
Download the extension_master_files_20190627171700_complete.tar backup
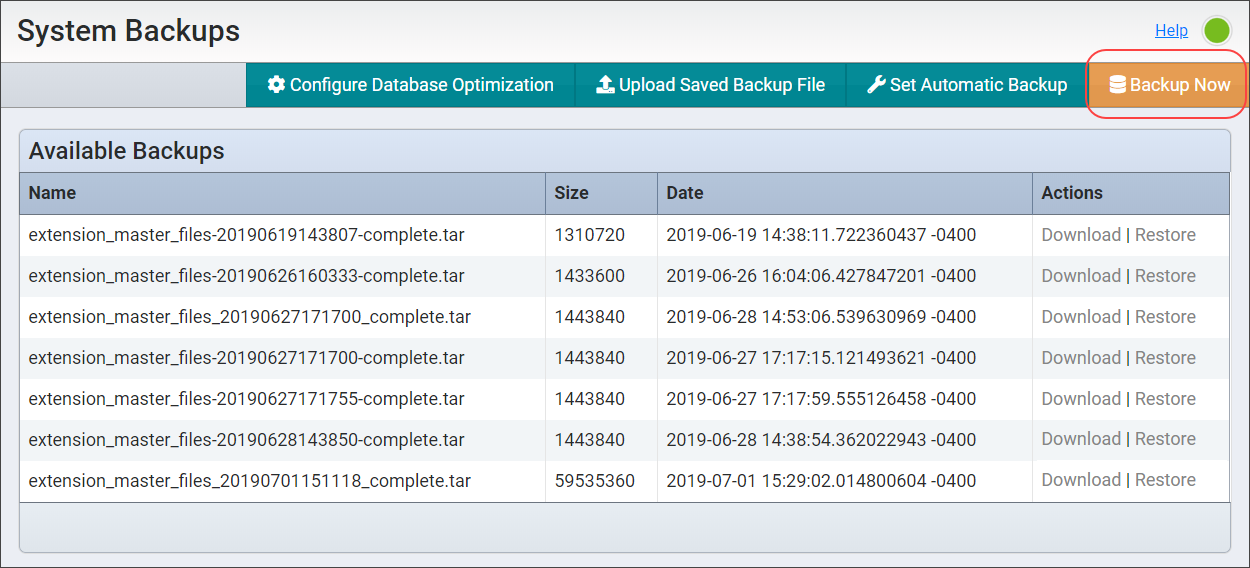[1081, 317]
